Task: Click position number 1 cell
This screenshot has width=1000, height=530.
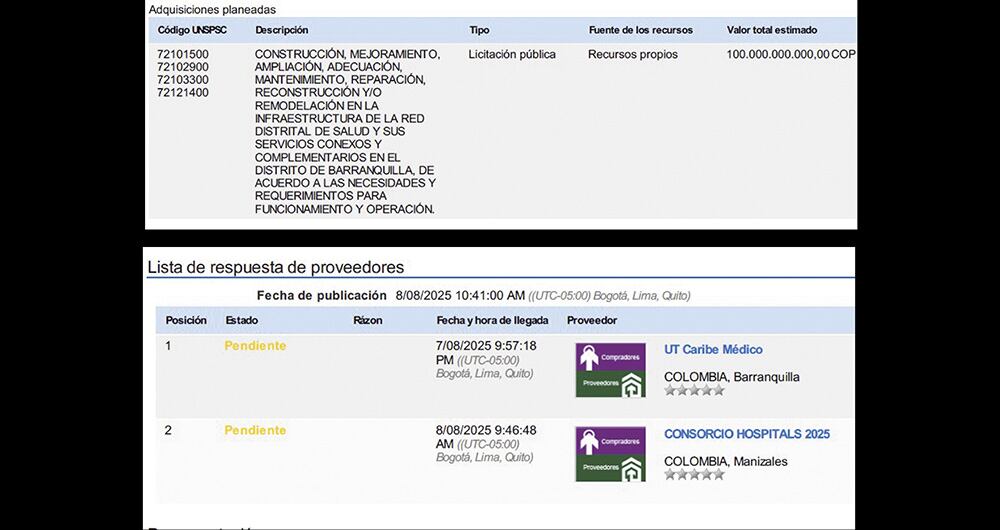Action: (x=168, y=346)
